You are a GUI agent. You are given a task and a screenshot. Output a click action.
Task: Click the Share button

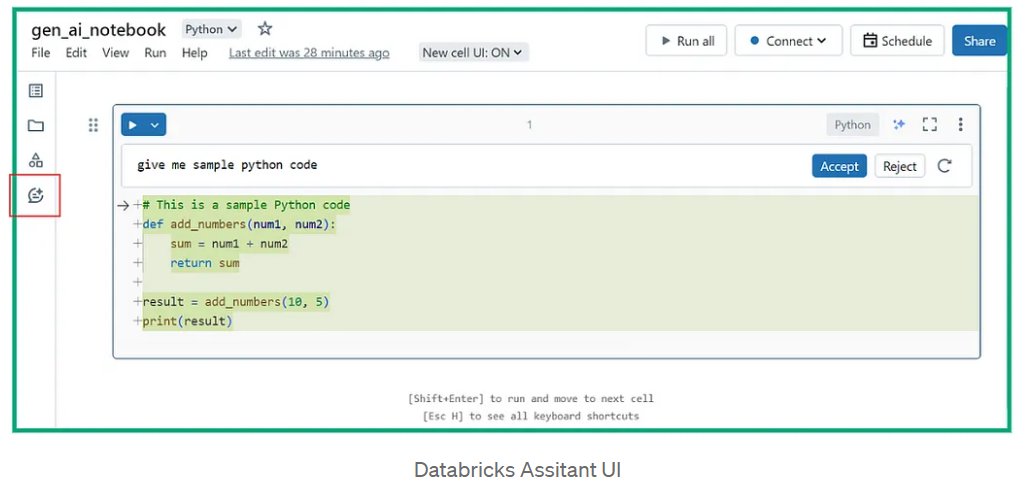[x=979, y=41]
